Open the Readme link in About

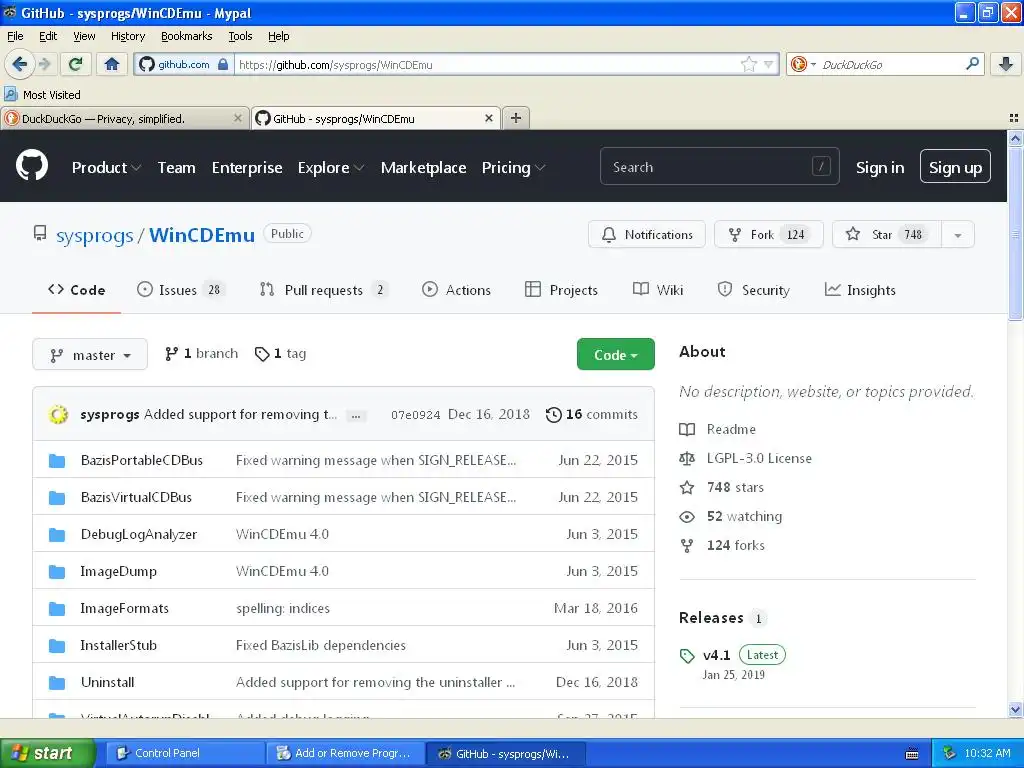731,429
